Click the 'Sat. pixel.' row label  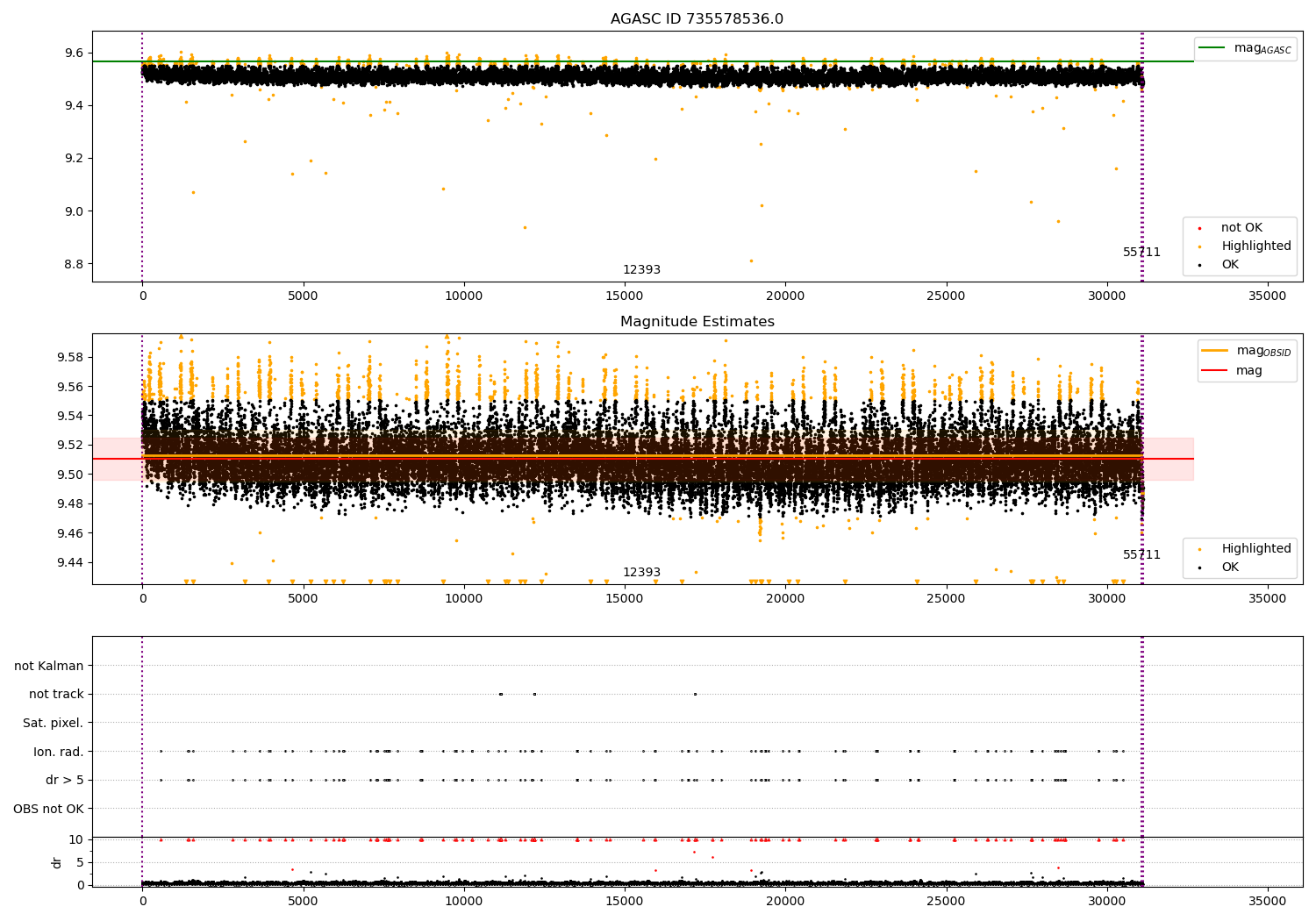click(x=54, y=723)
